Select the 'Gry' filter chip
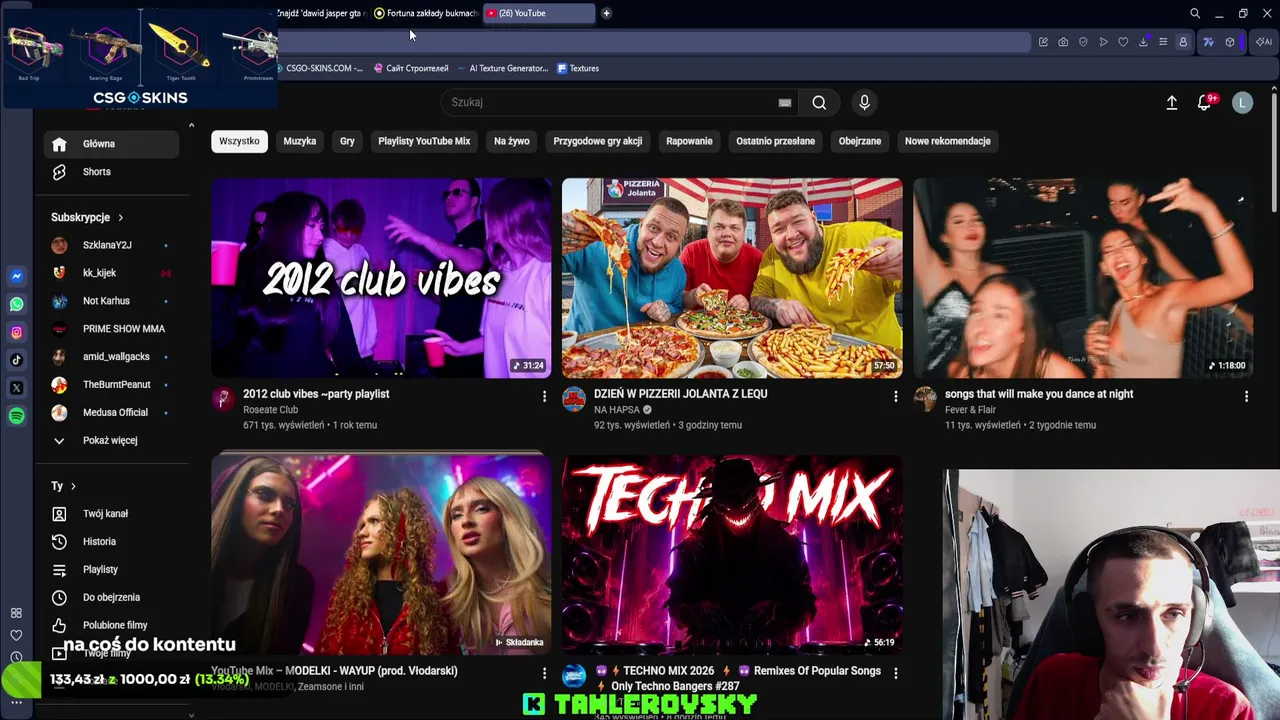The image size is (1280, 720). 347,141
